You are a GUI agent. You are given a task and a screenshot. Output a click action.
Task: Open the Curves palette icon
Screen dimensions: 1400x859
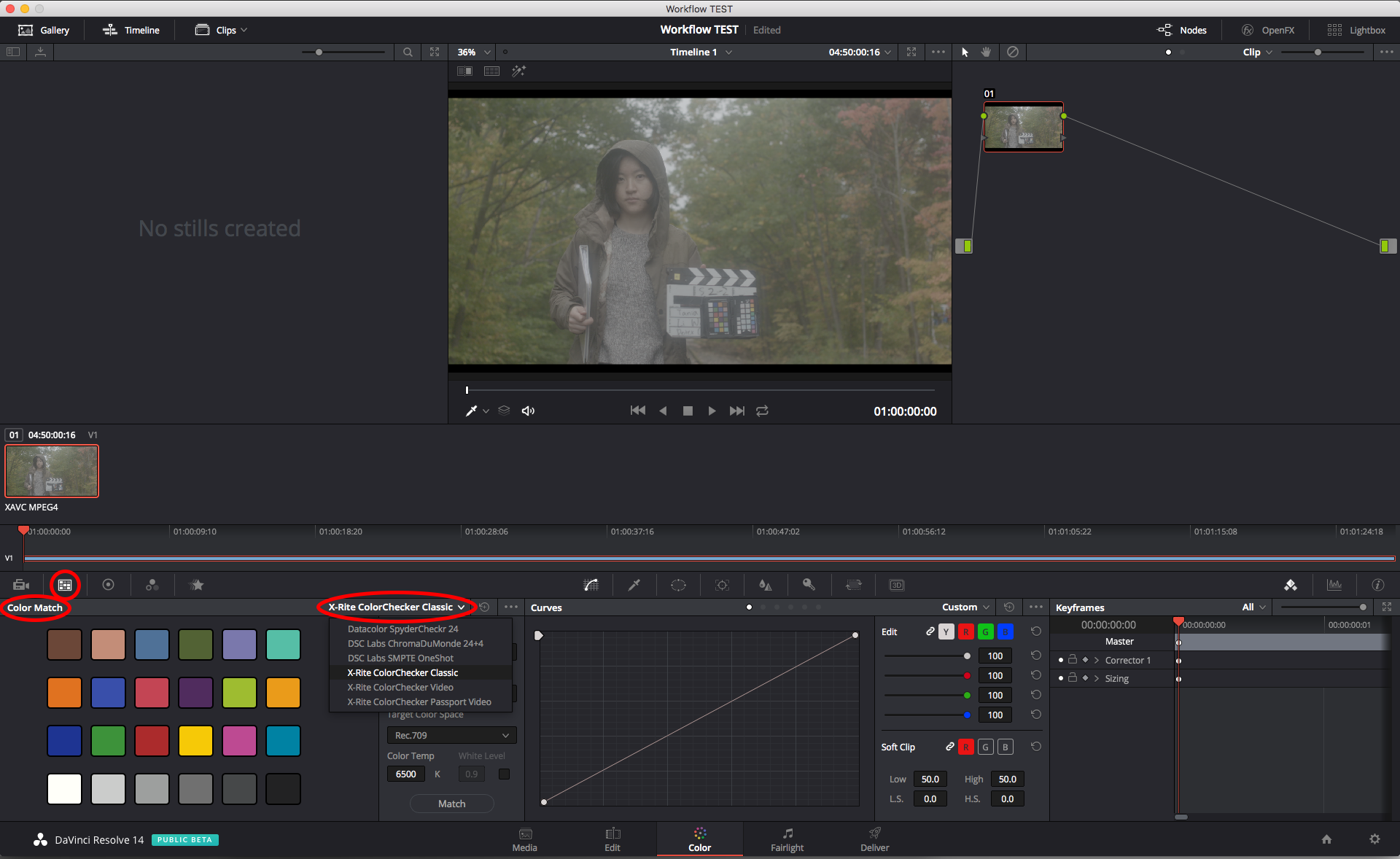tap(591, 585)
